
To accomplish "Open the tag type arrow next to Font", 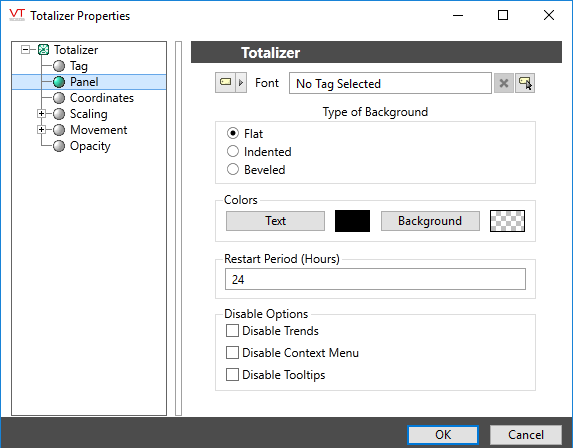I will pyautogui.click(x=241, y=83).
